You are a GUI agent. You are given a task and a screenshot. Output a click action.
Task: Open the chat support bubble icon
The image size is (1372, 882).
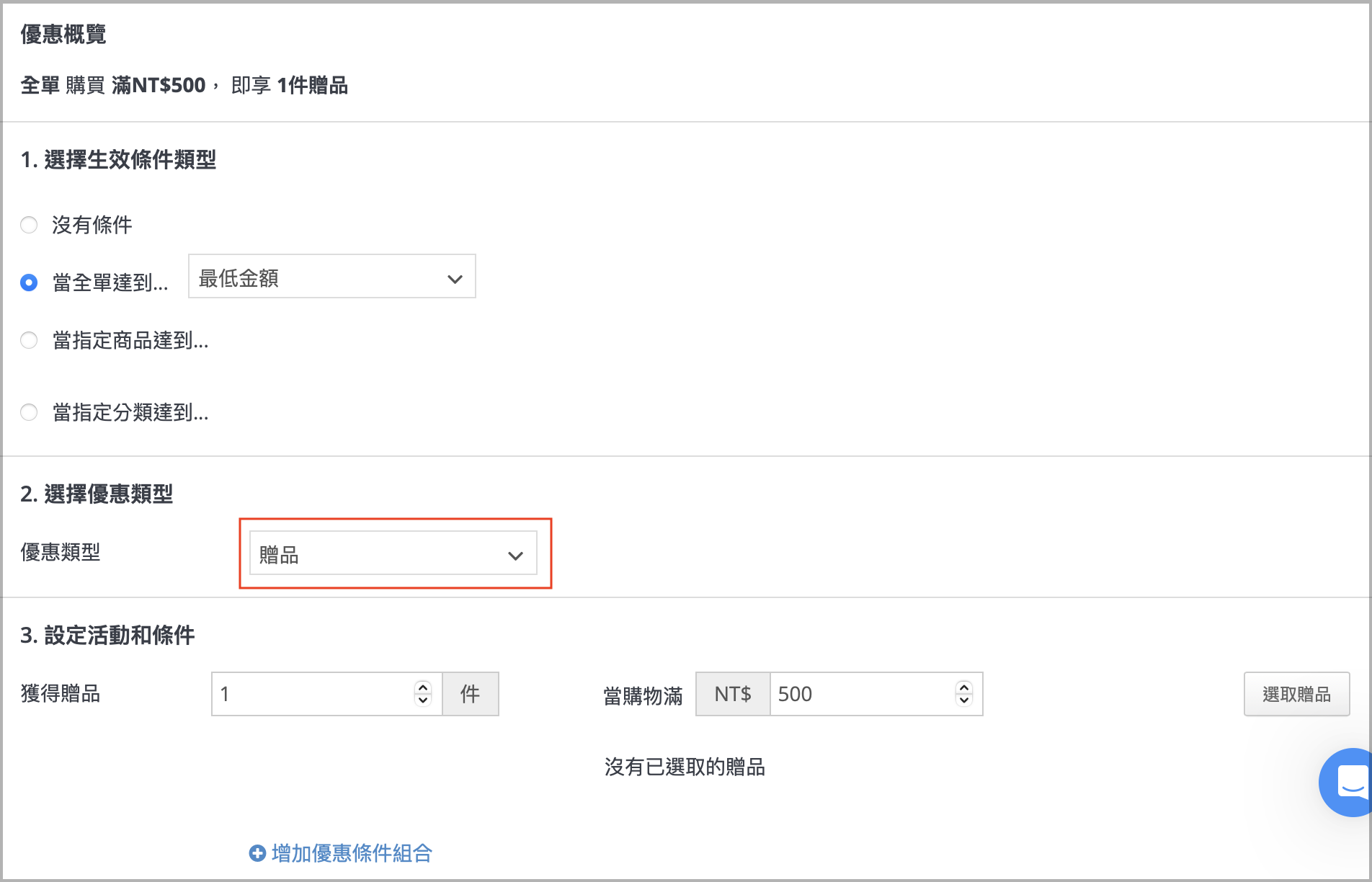click(x=1346, y=783)
